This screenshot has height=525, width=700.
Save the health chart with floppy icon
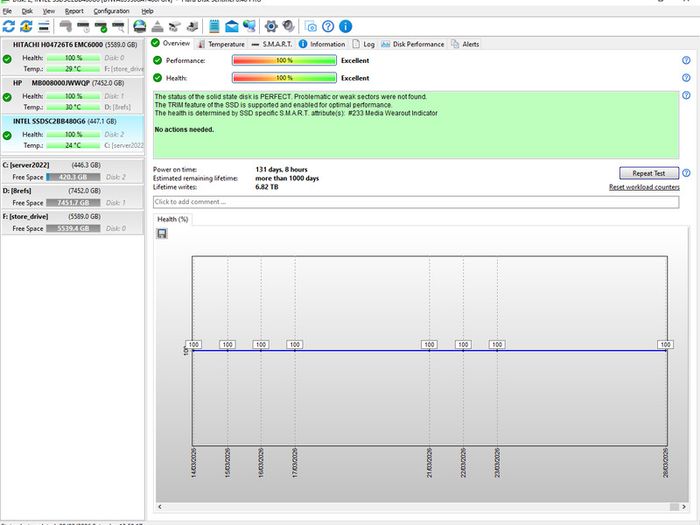(x=162, y=233)
